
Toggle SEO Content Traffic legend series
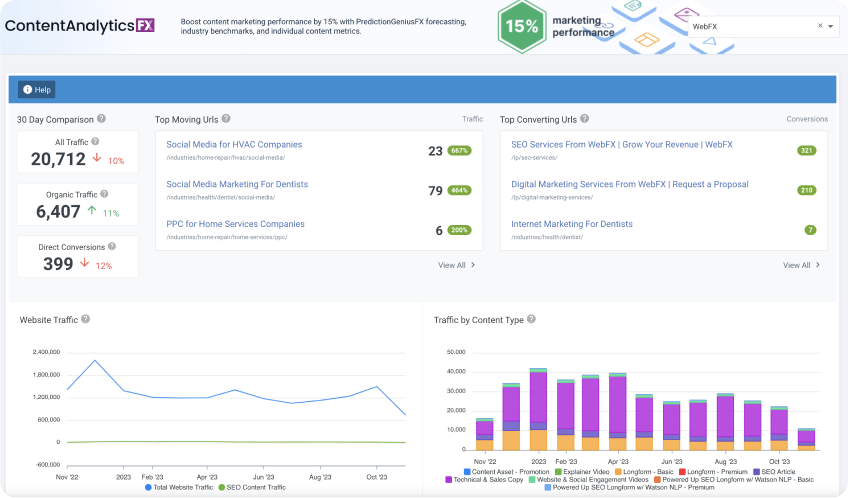[252, 487]
